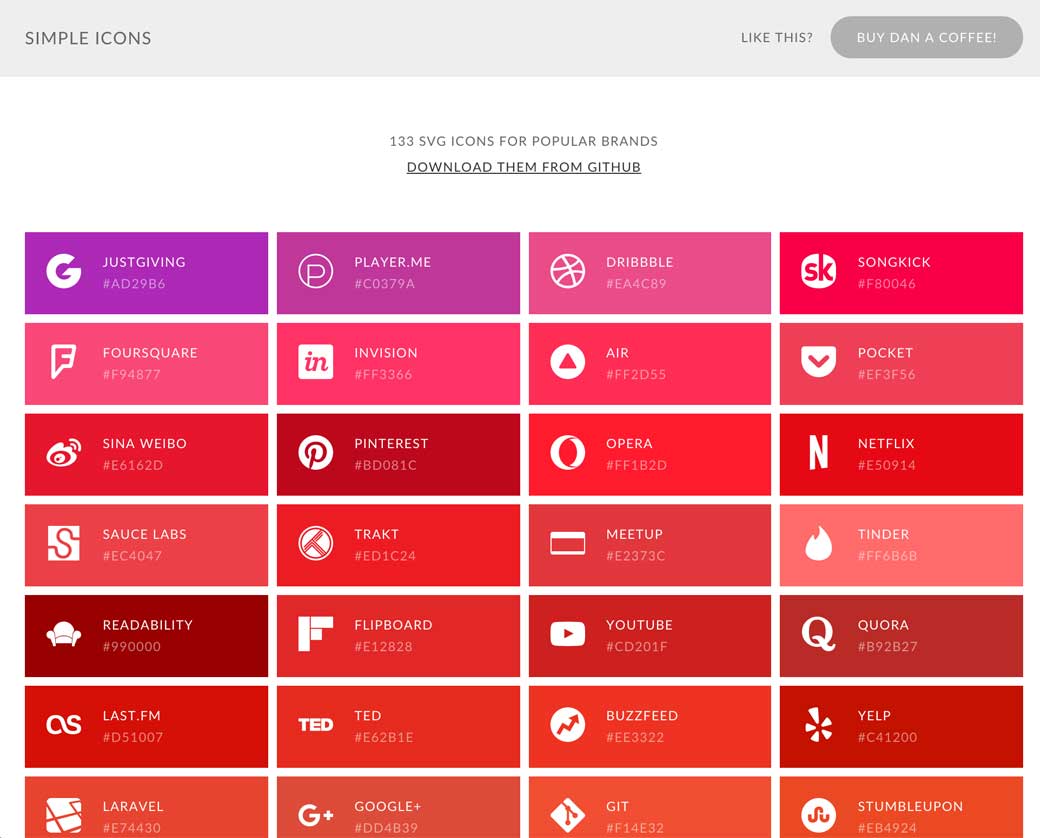Click the Tinder flame icon
1040x838 pixels.
tap(818, 544)
